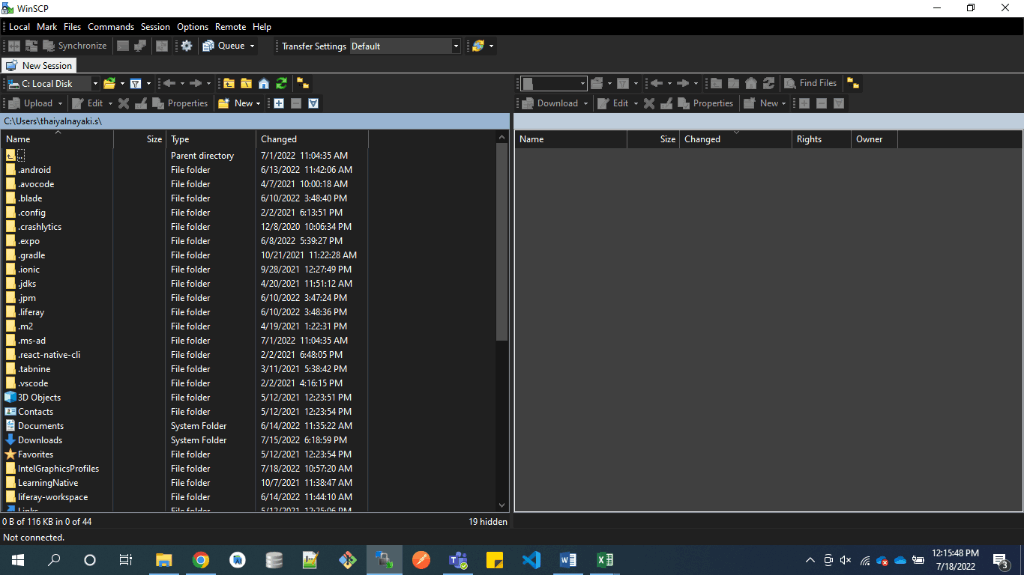The height and width of the screenshot is (575, 1024).
Task: Click the local panel Filter icon
Action: pos(135,84)
